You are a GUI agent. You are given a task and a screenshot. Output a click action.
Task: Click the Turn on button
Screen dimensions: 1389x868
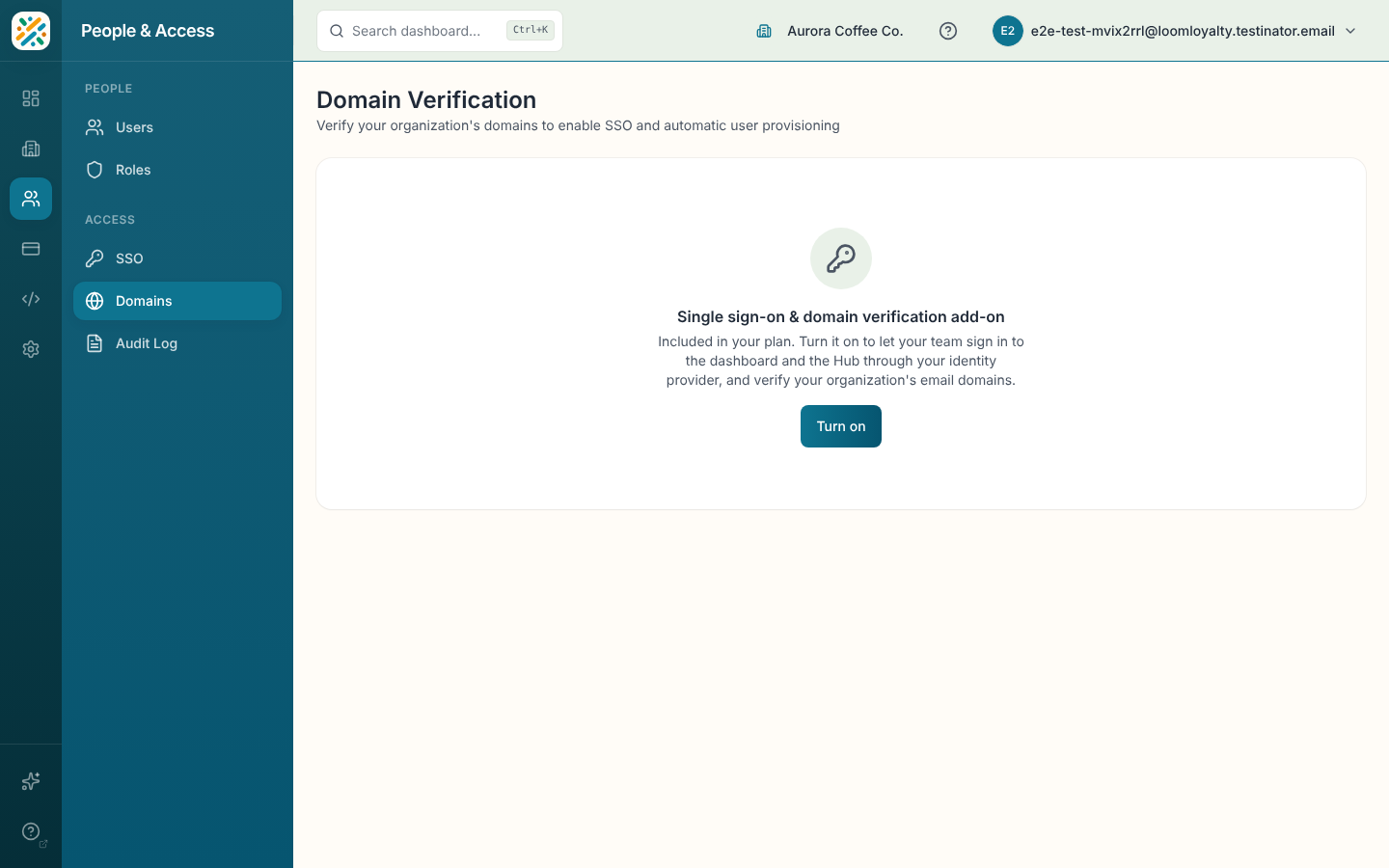pyautogui.click(x=841, y=426)
